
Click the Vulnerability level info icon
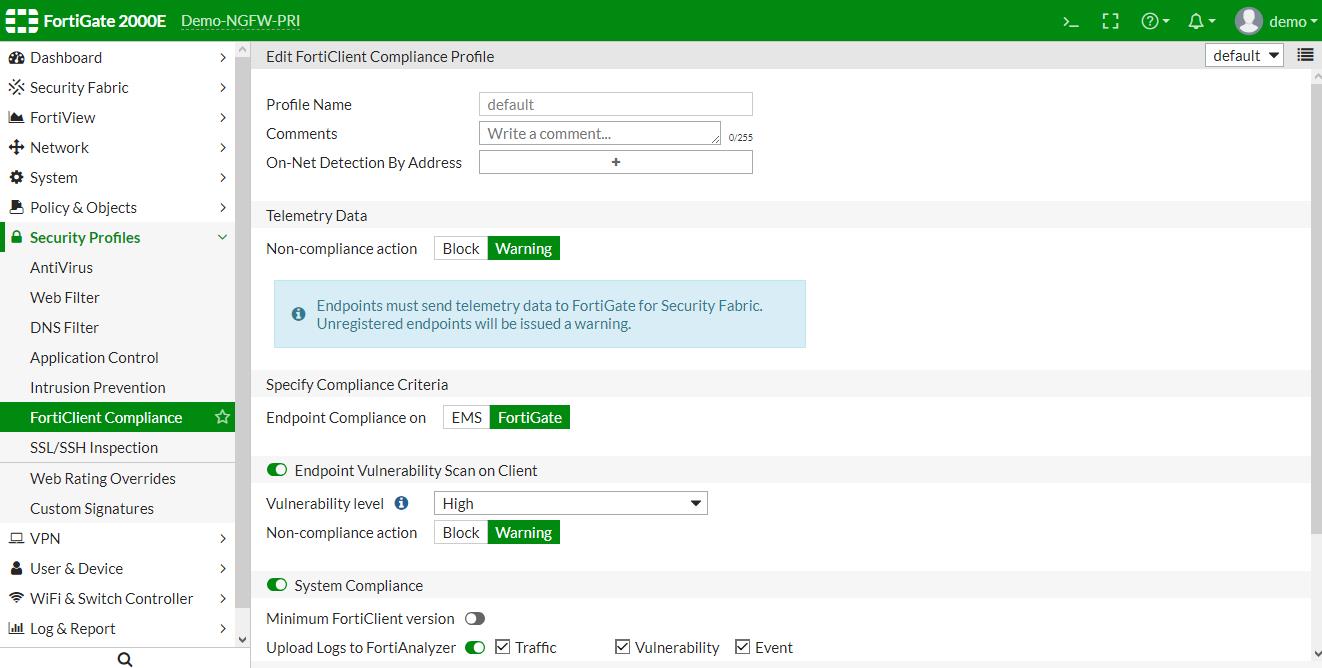pyautogui.click(x=401, y=503)
